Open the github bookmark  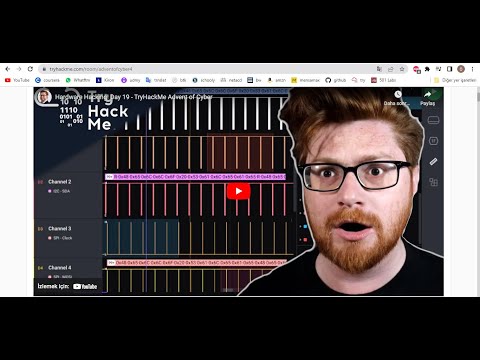[x=336, y=80]
